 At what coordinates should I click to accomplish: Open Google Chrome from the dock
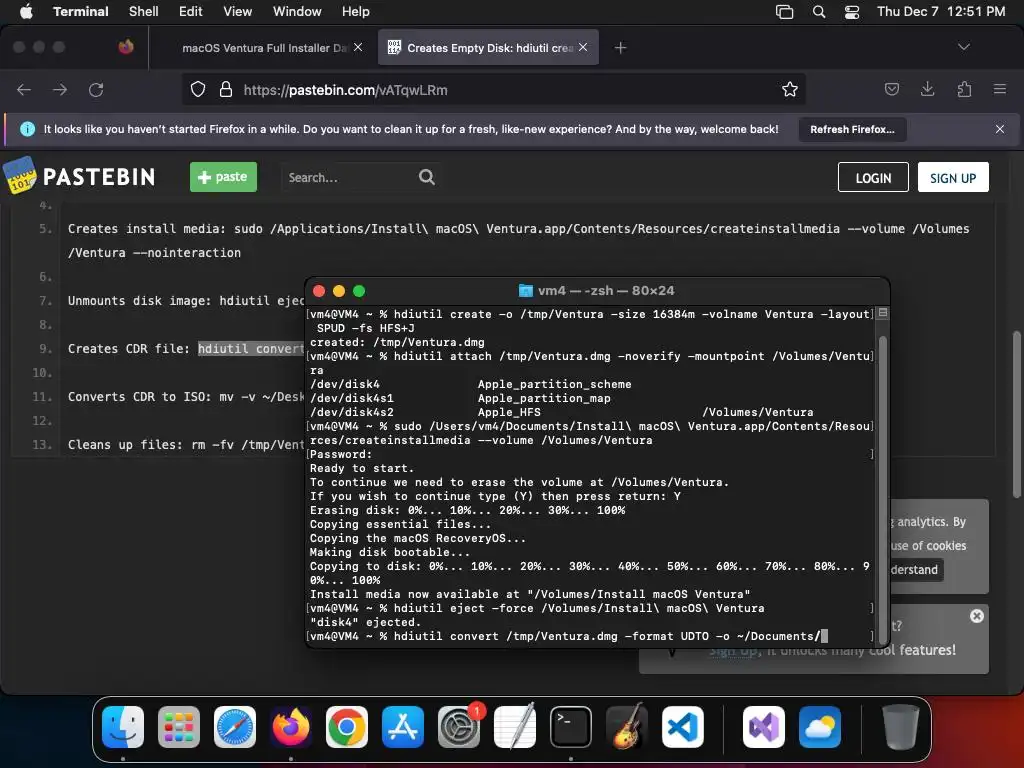[x=347, y=727]
